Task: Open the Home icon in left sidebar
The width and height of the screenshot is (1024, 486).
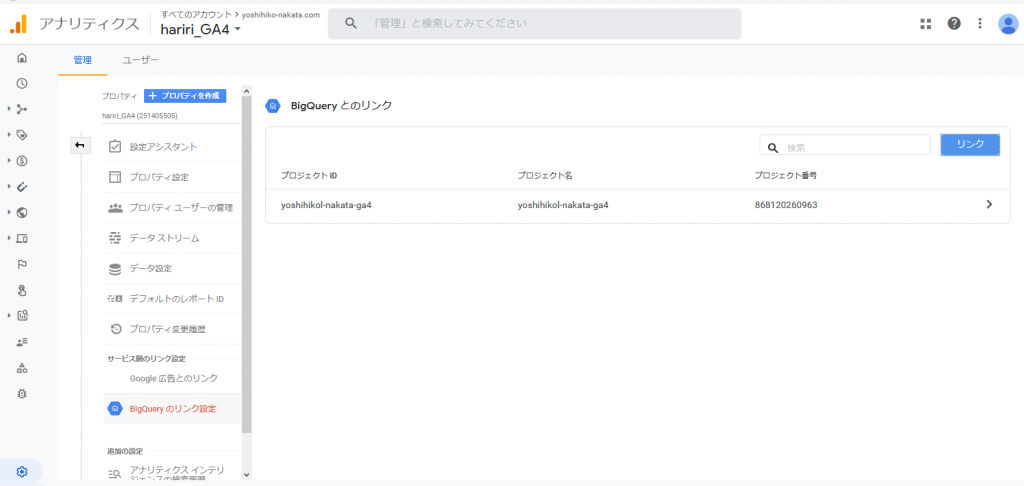Action: click(x=22, y=57)
